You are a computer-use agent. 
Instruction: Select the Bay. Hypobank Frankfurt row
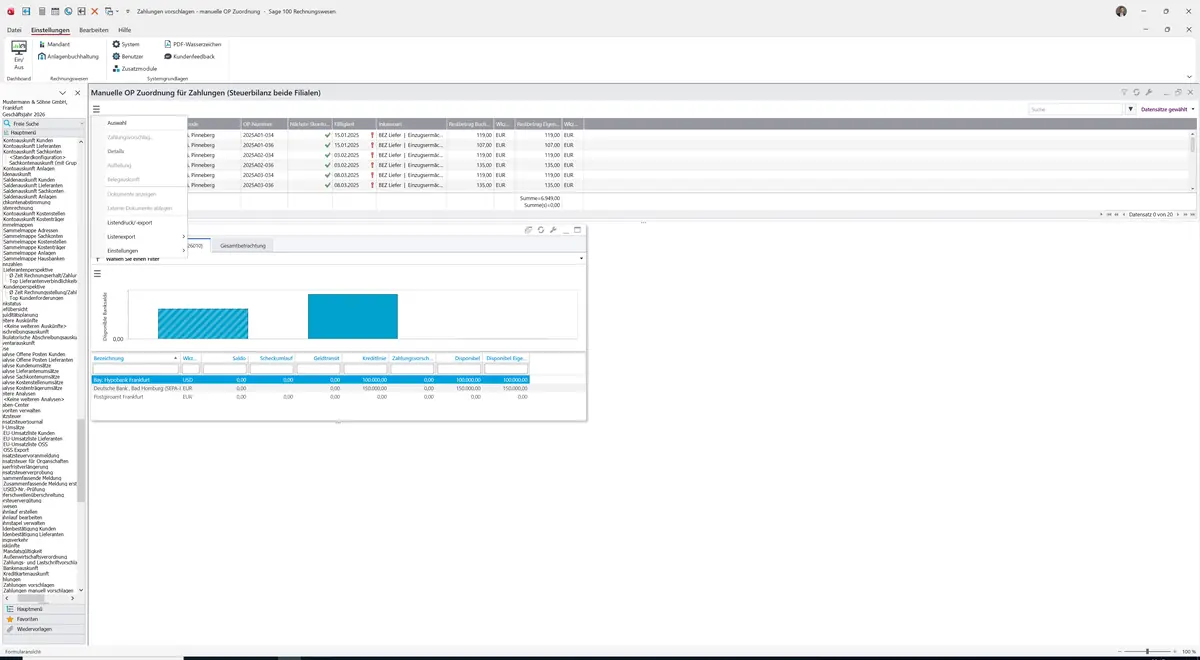click(x=310, y=380)
